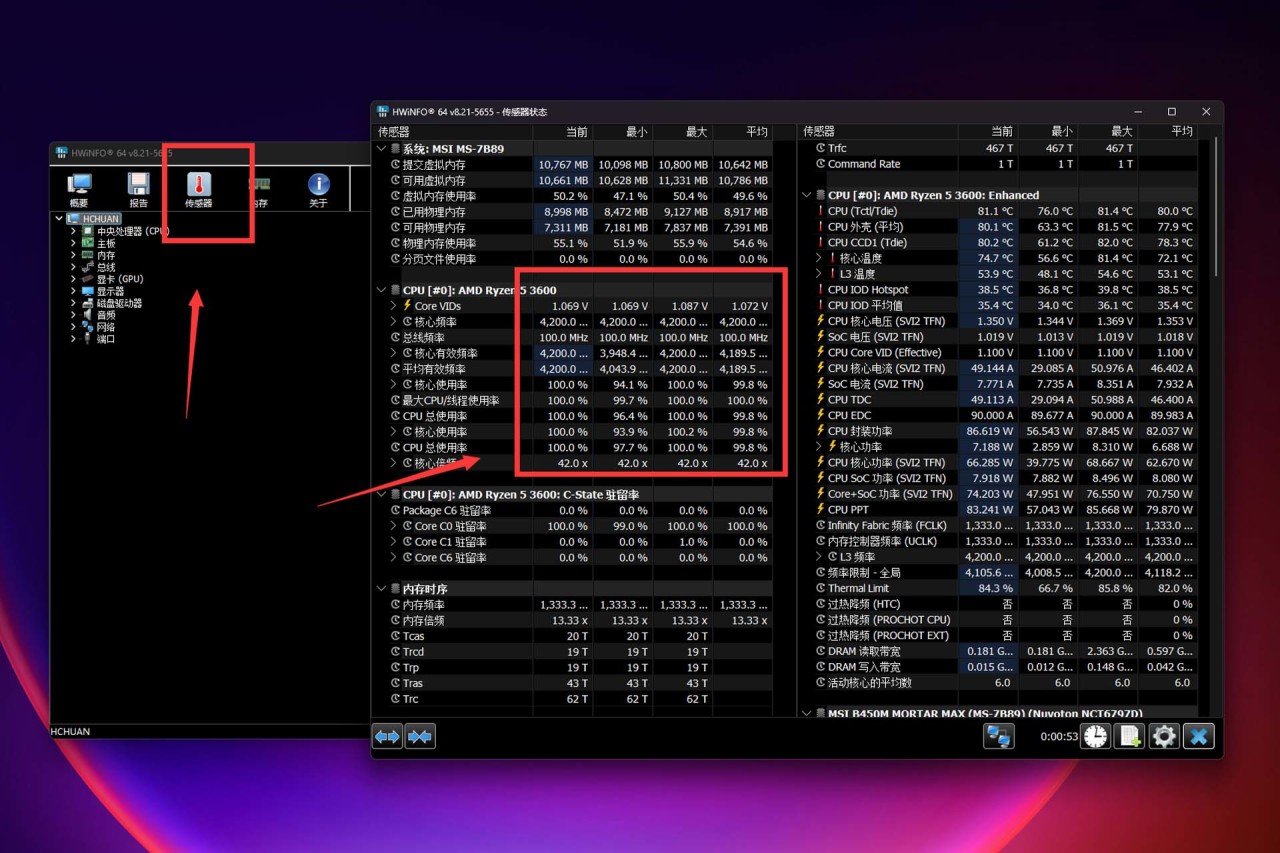Expand the Core VIDs row chevron

(393, 306)
